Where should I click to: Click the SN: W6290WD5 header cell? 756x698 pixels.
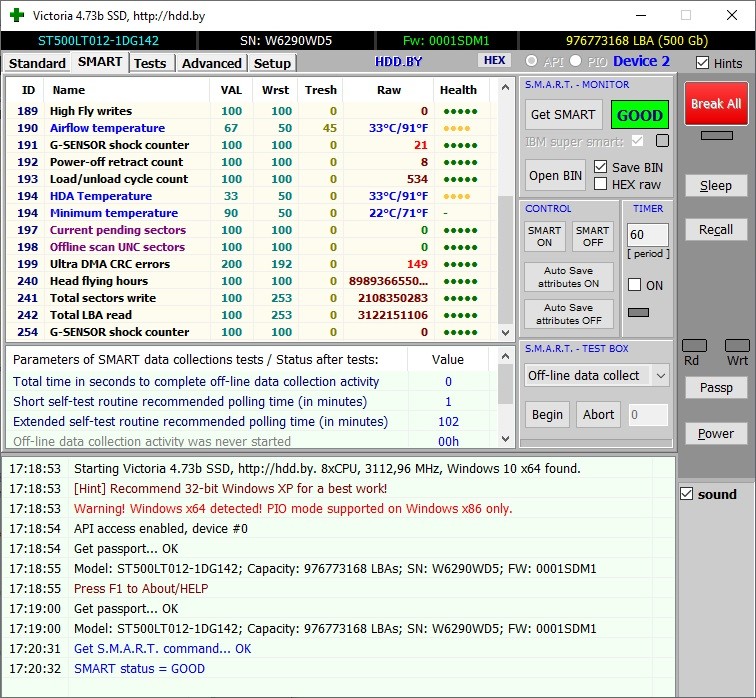click(286, 40)
